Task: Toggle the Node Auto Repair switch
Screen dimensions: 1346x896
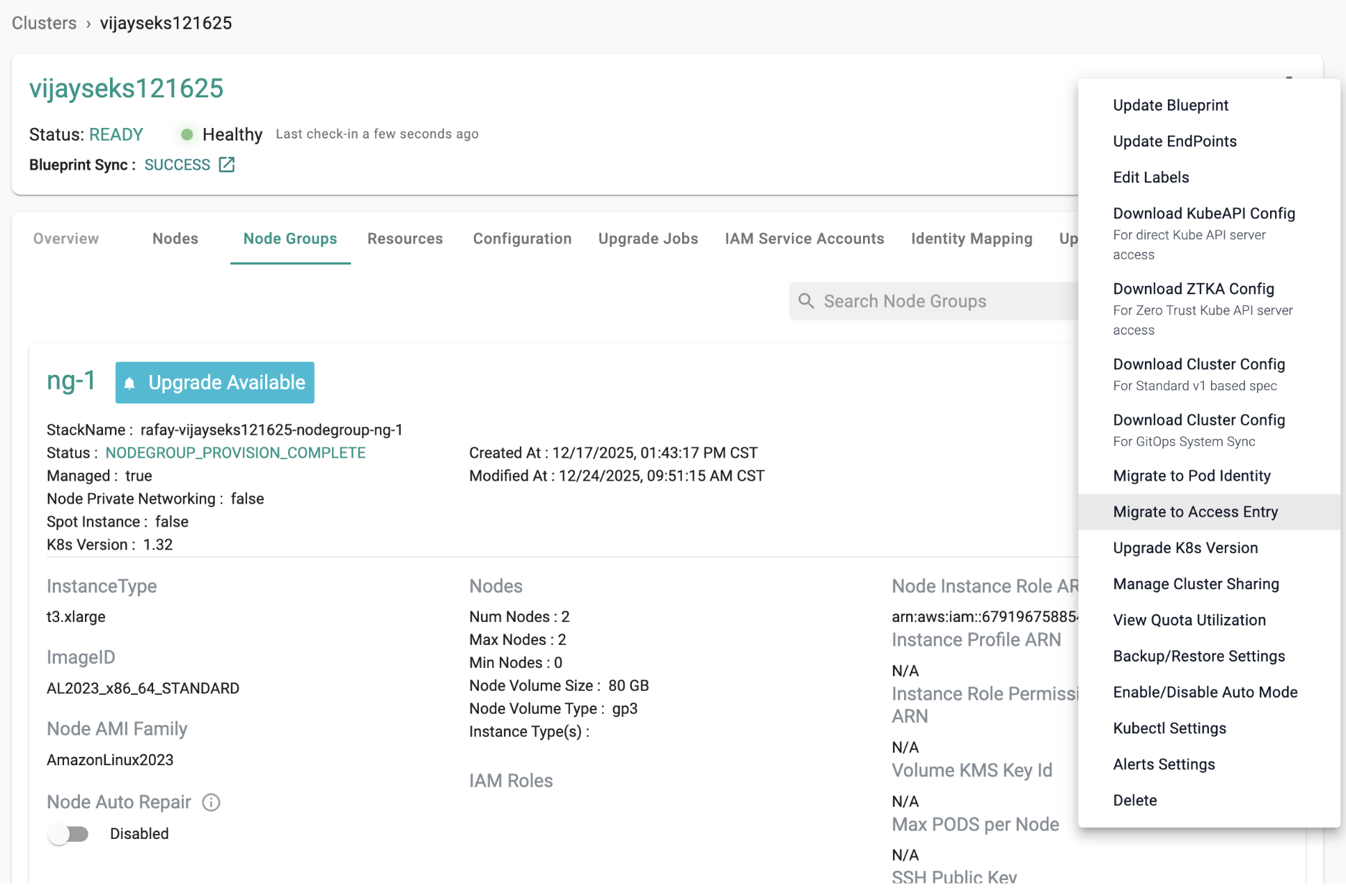Action: click(68, 833)
